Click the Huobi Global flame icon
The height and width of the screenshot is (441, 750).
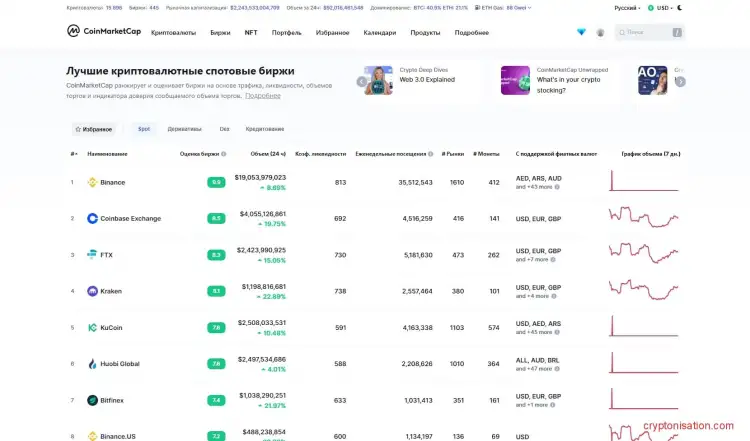point(92,364)
